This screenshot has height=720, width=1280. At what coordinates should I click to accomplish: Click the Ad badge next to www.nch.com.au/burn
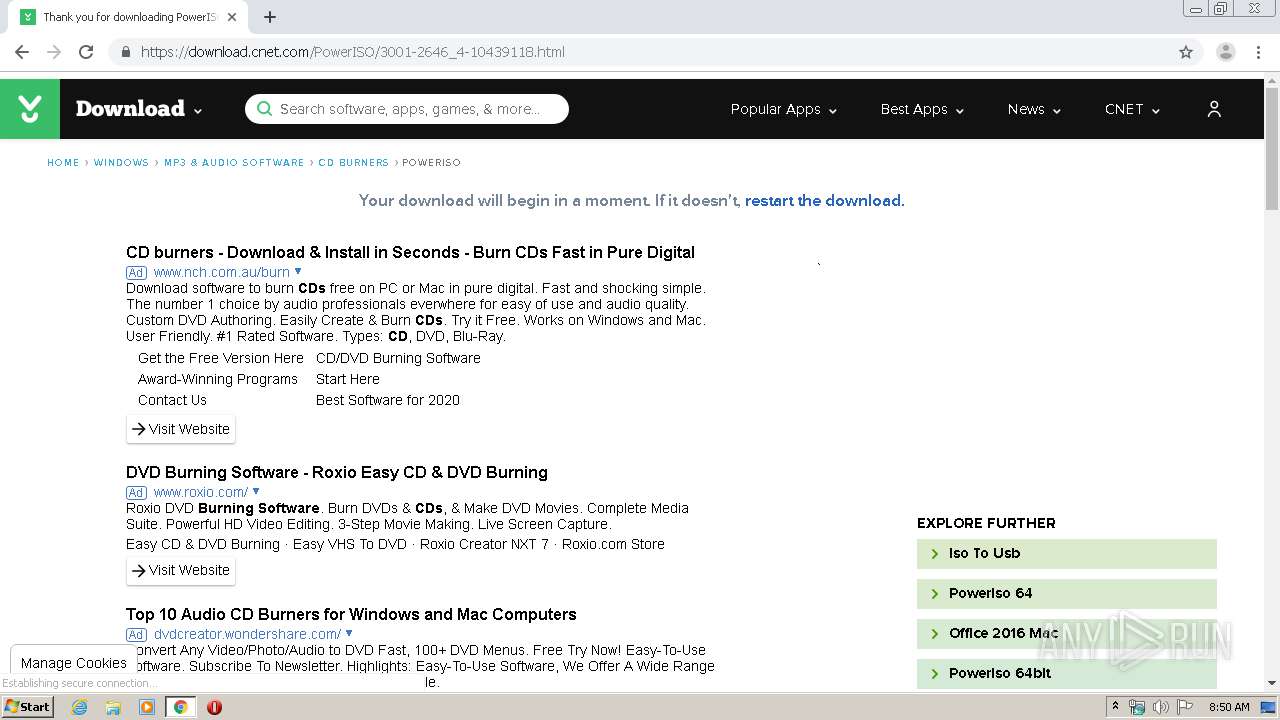click(x=136, y=272)
